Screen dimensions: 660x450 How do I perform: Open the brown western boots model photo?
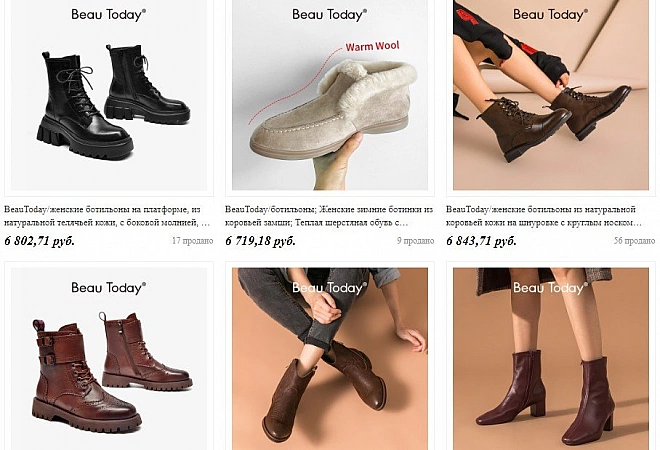pos(330,359)
